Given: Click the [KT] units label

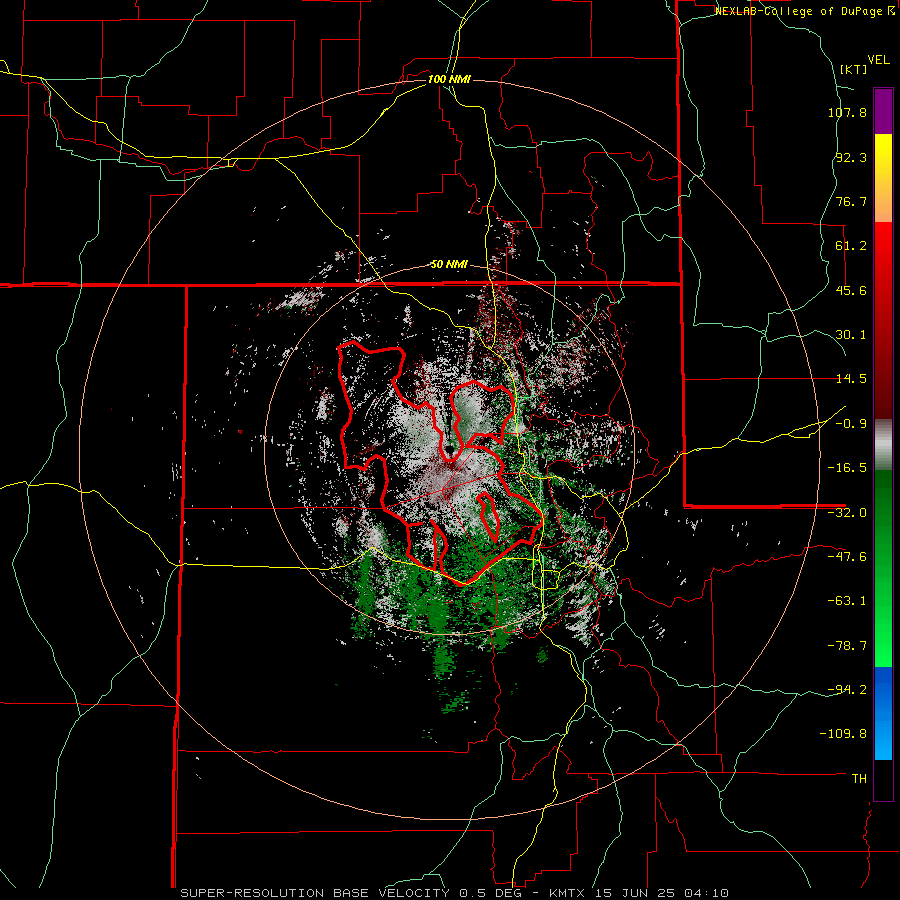Looking at the screenshot, I should [854, 69].
